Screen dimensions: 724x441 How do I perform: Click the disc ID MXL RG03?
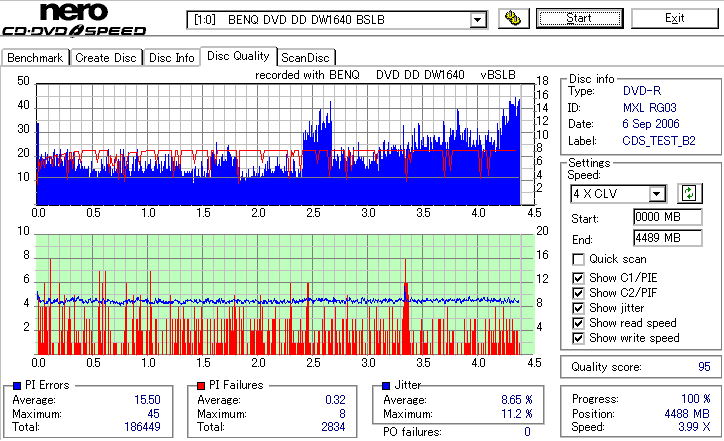650,108
